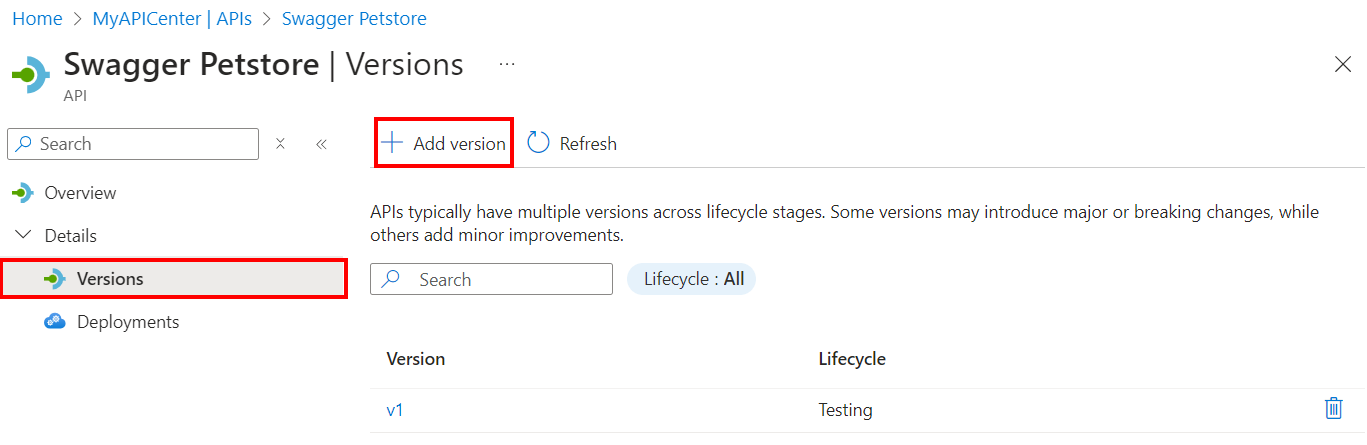The image size is (1367, 445).
Task: Open the Lifecycle : All filter
Action: pyautogui.click(x=692, y=279)
